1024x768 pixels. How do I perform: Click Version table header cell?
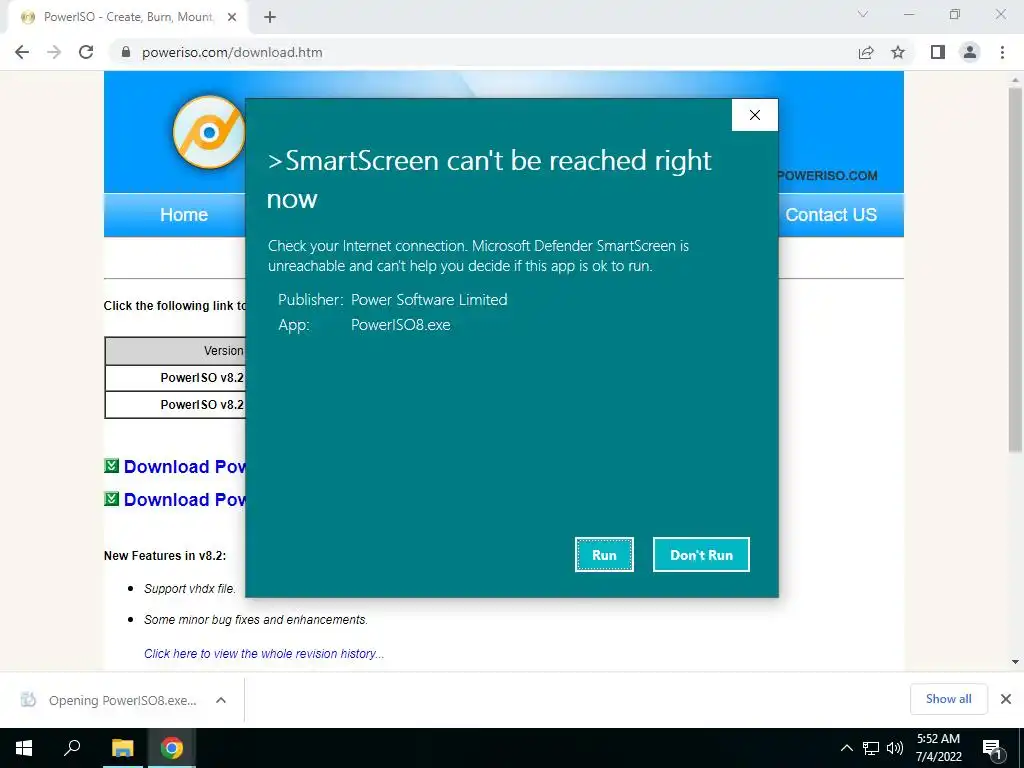click(x=175, y=351)
